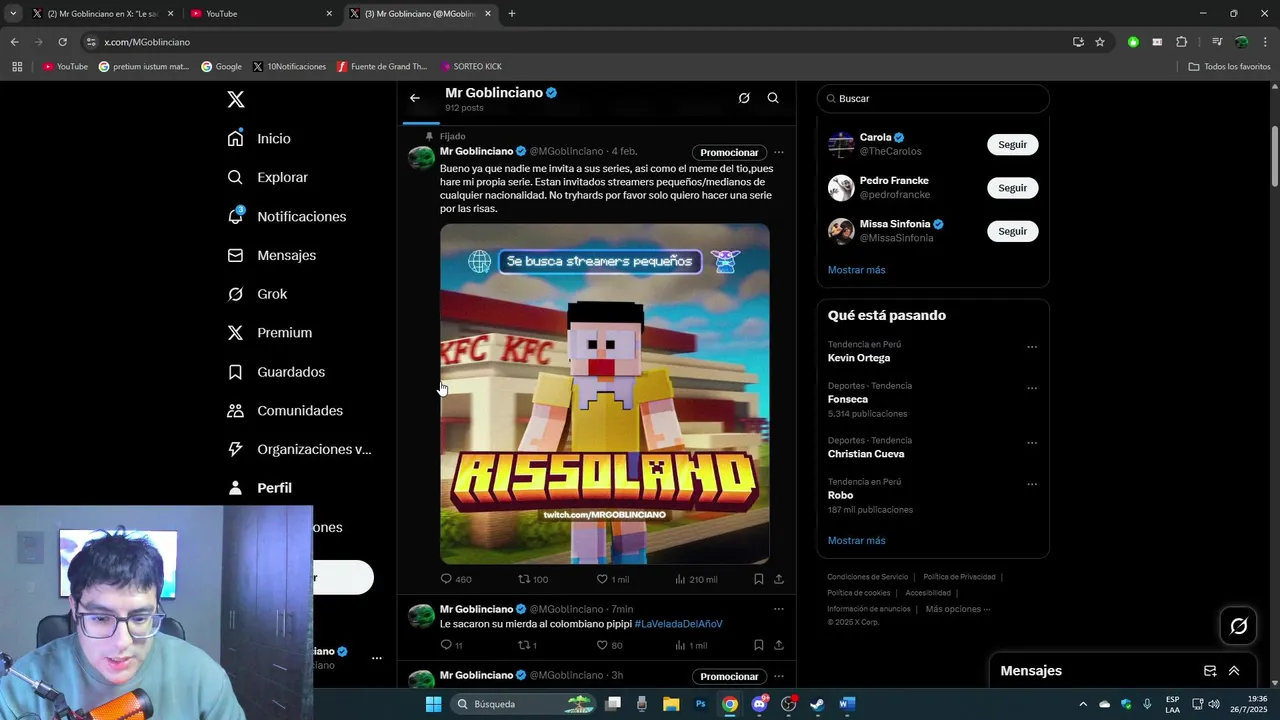Like the pinned post with 1 mil likes

(613, 579)
